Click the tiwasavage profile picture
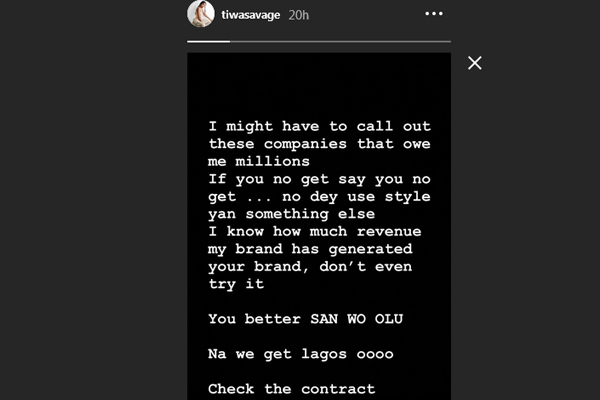The image size is (600, 400). click(x=201, y=14)
